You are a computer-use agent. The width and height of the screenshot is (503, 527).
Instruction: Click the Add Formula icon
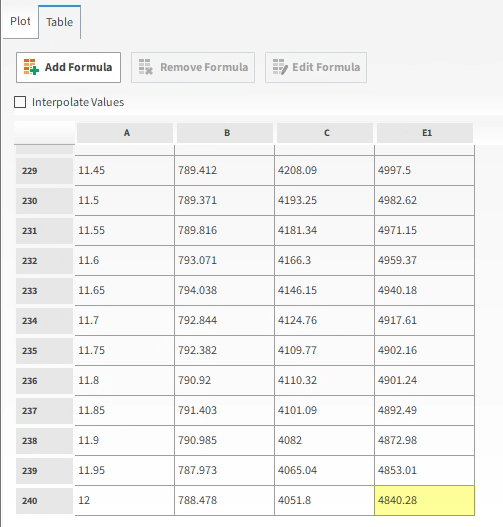(31, 67)
